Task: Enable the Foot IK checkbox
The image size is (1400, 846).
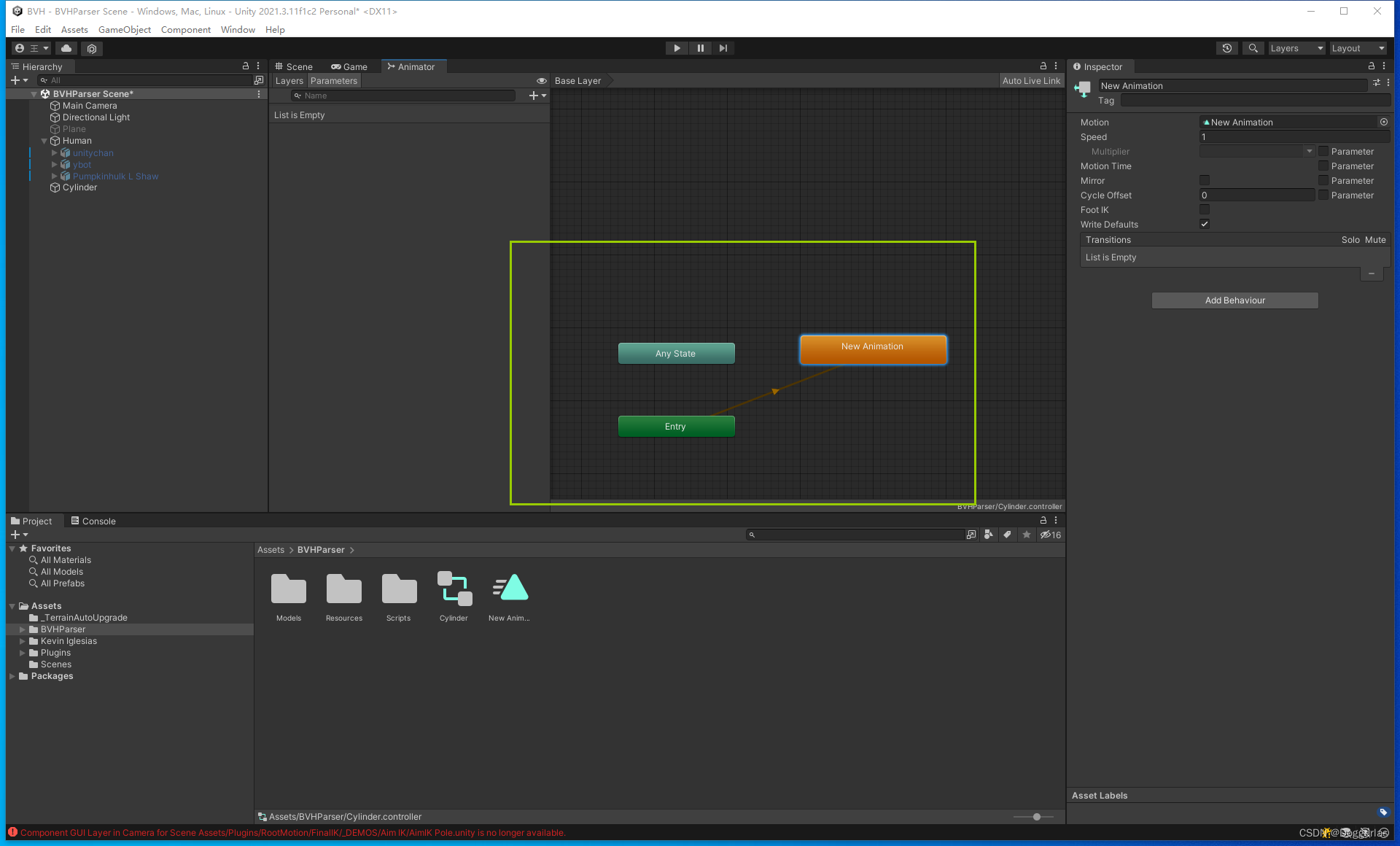Action: pos(1205,210)
